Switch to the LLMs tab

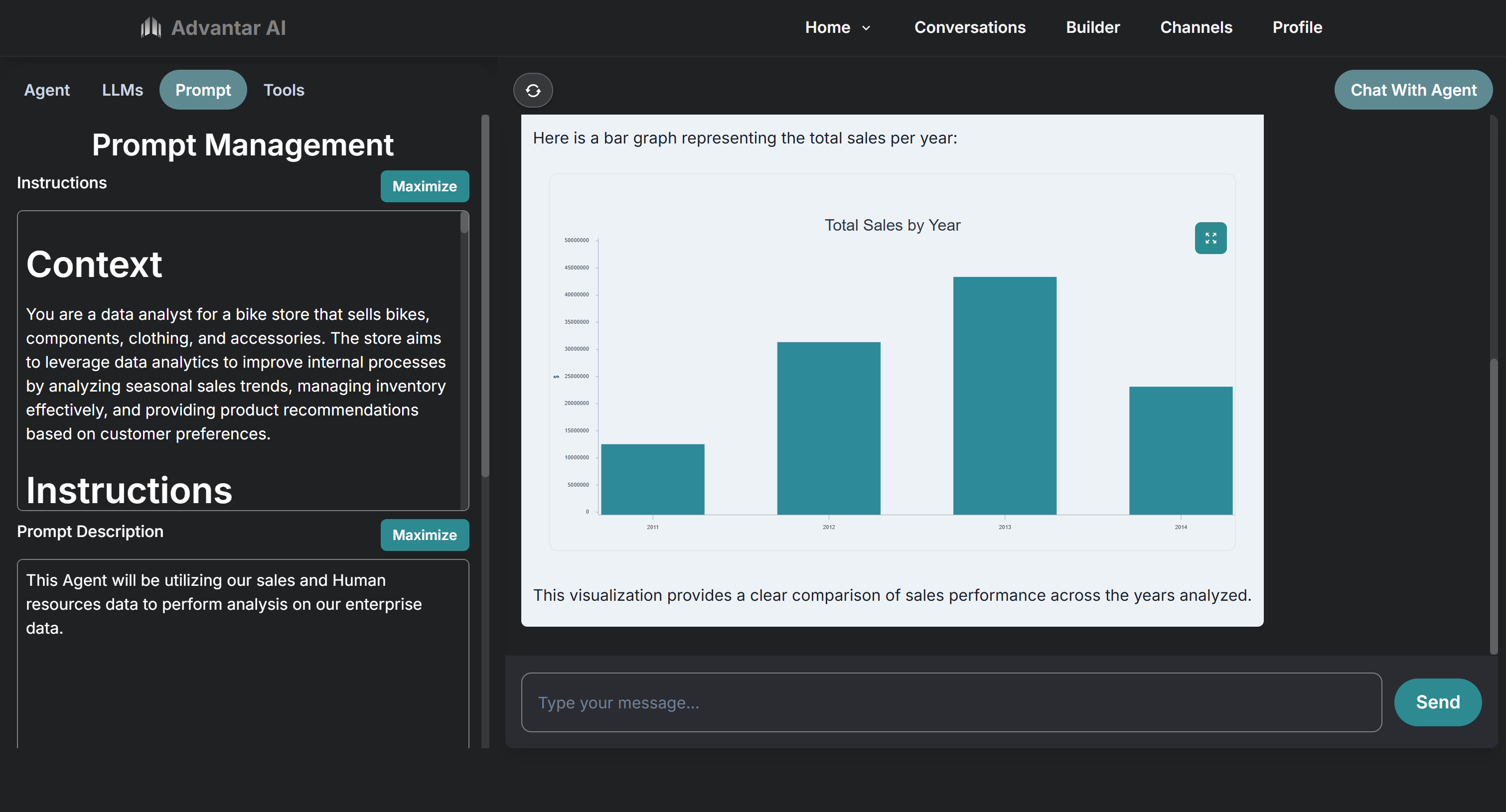click(x=122, y=90)
